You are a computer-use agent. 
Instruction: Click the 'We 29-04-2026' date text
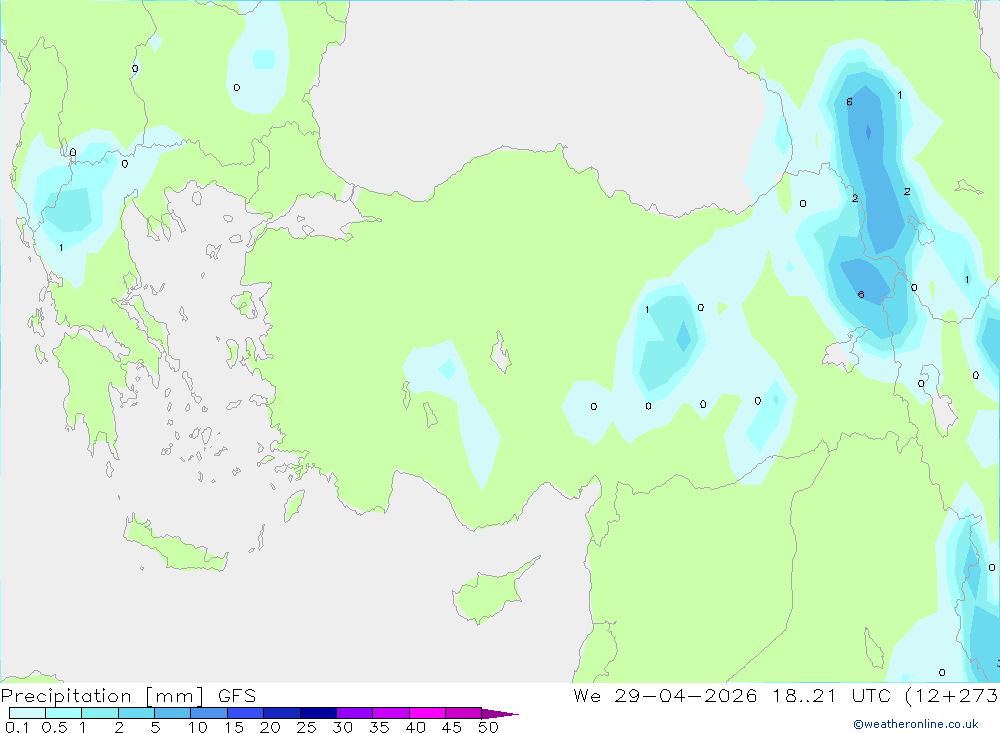coord(665,696)
